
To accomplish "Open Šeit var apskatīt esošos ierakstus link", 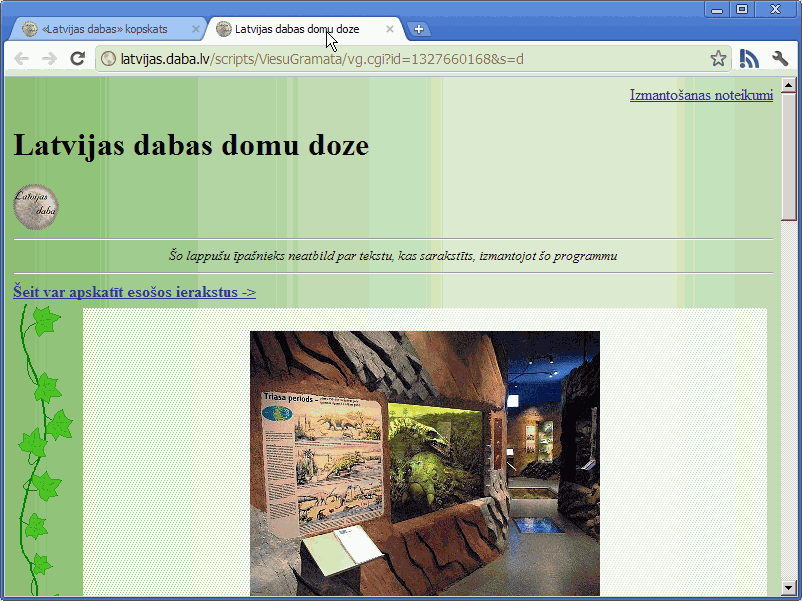I will (x=135, y=292).
